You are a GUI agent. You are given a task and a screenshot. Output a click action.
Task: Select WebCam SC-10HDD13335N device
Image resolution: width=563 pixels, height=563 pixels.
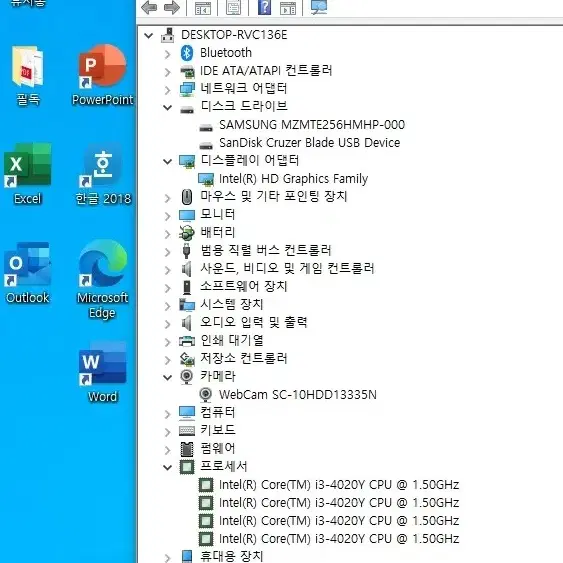tap(298, 395)
